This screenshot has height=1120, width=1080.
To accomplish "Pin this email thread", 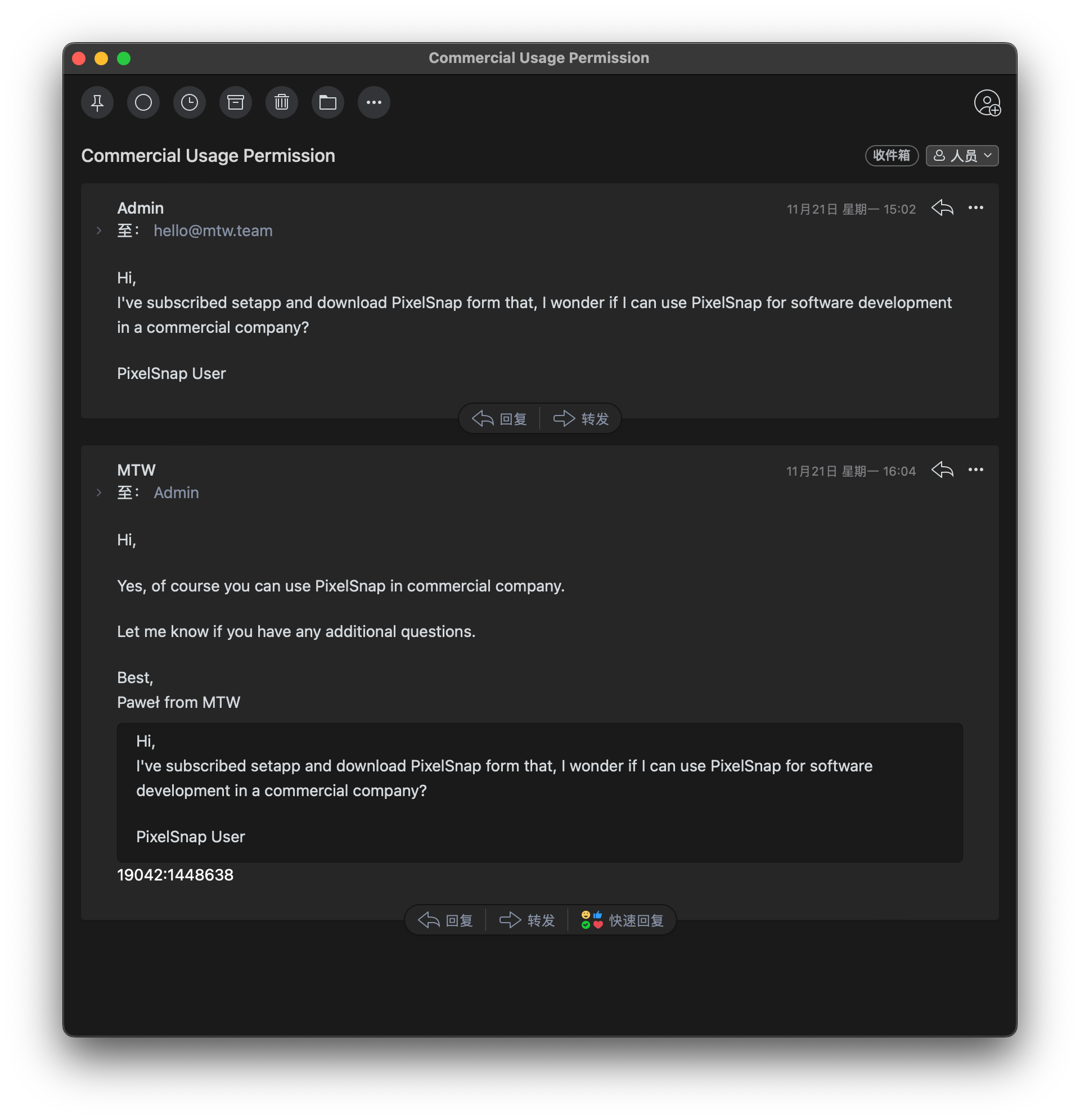I will [x=97, y=103].
